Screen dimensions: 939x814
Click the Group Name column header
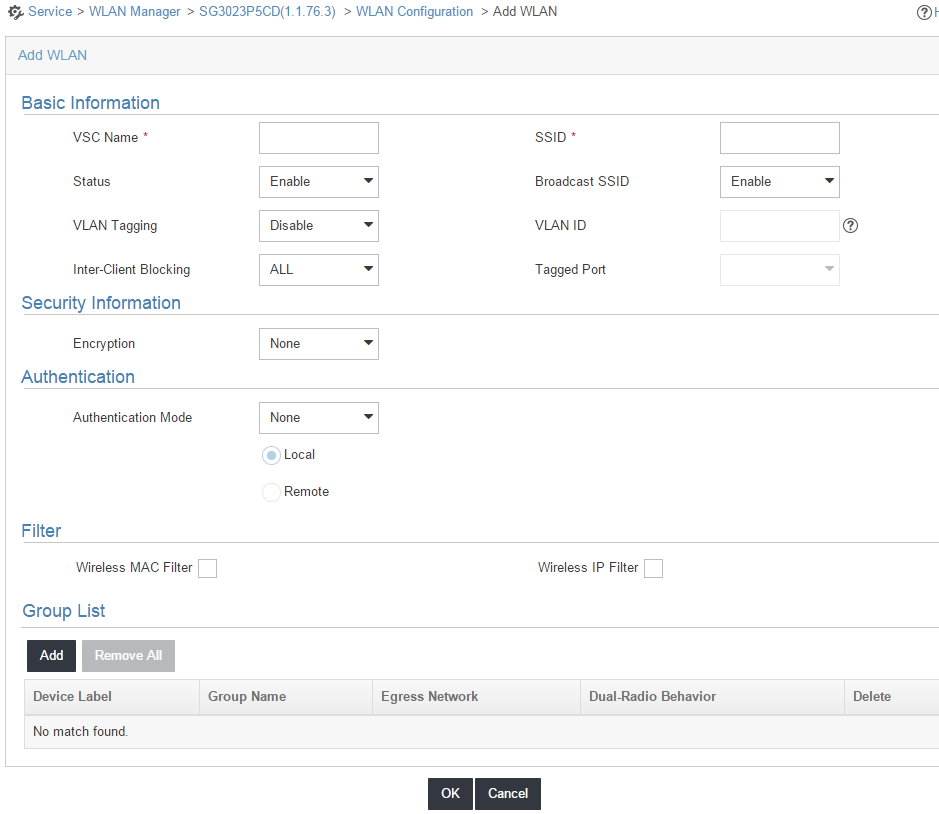tap(286, 697)
